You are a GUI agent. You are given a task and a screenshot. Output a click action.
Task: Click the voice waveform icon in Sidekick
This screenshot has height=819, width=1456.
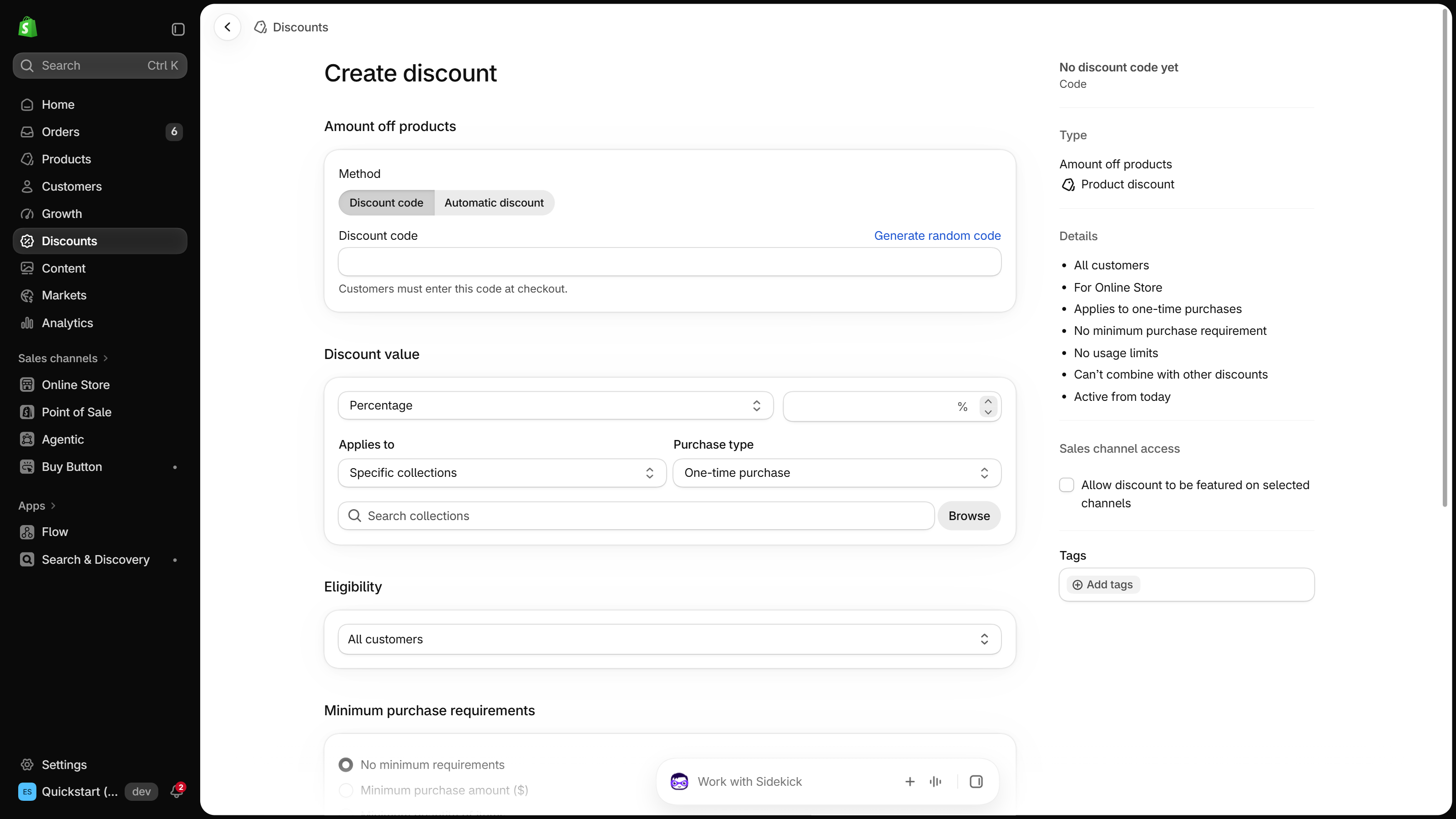[935, 781]
